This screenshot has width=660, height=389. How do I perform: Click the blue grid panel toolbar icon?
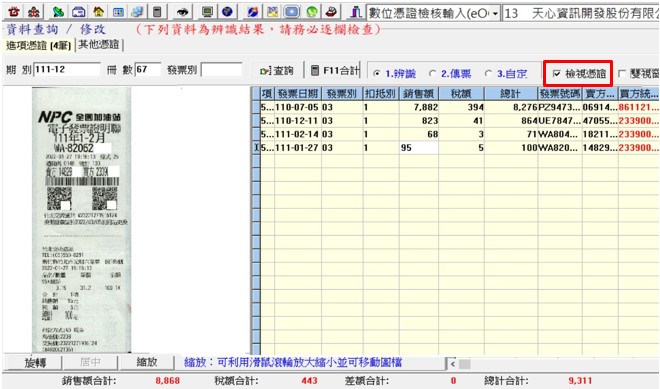pyautogui.click(x=119, y=12)
